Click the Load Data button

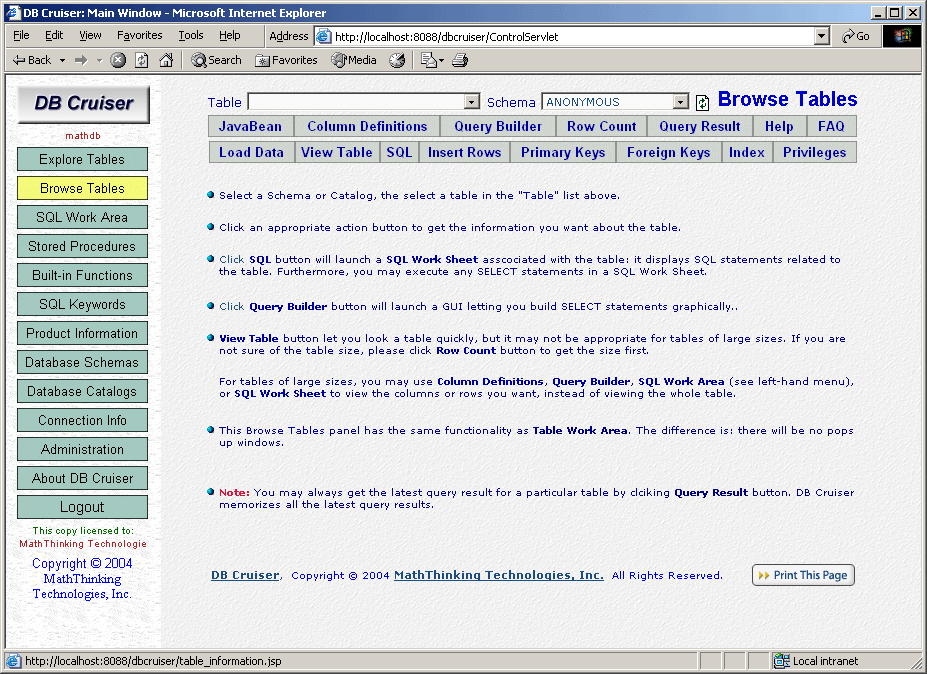coord(251,153)
